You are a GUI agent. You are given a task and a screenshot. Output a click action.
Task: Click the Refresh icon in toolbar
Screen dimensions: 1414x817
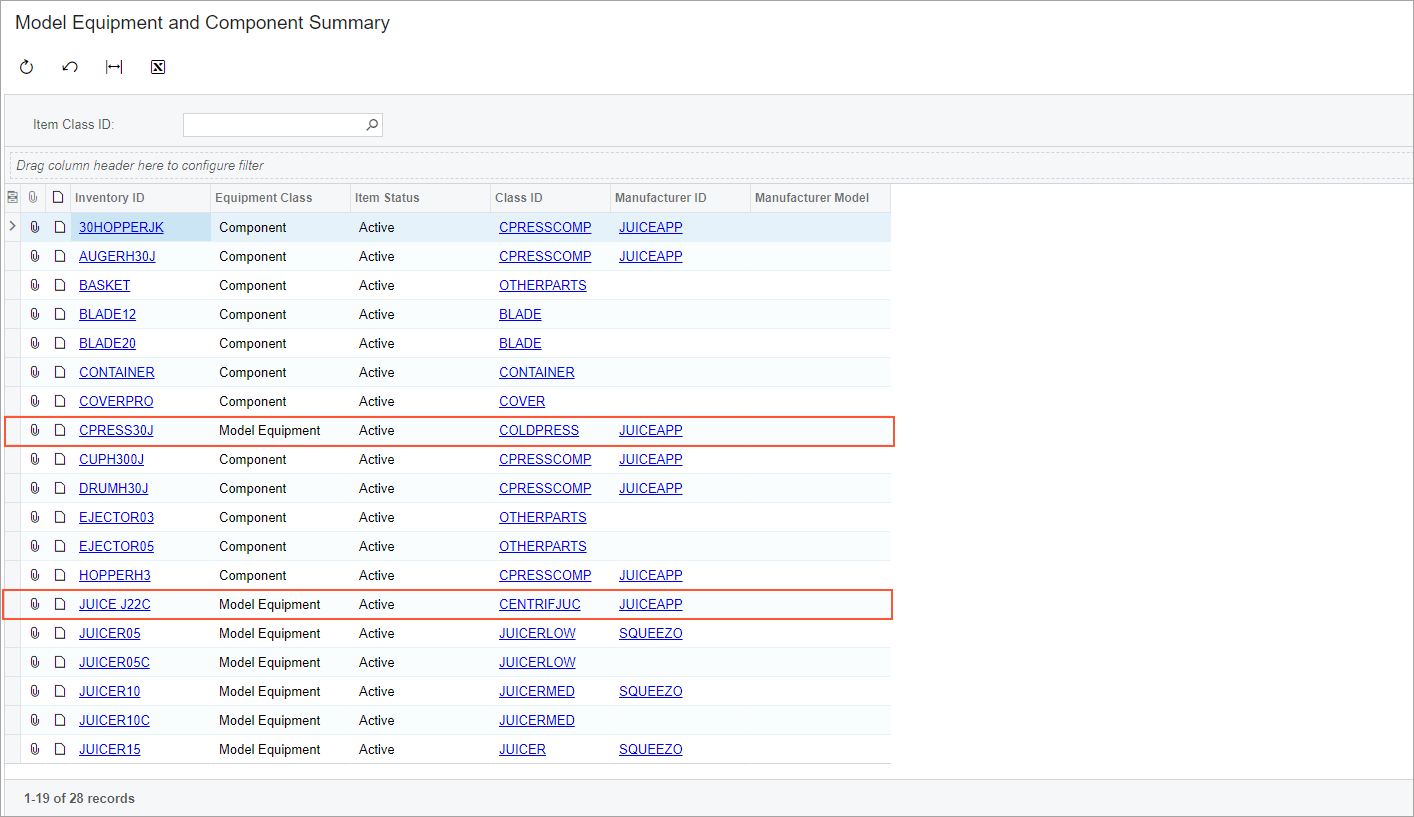coord(27,67)
